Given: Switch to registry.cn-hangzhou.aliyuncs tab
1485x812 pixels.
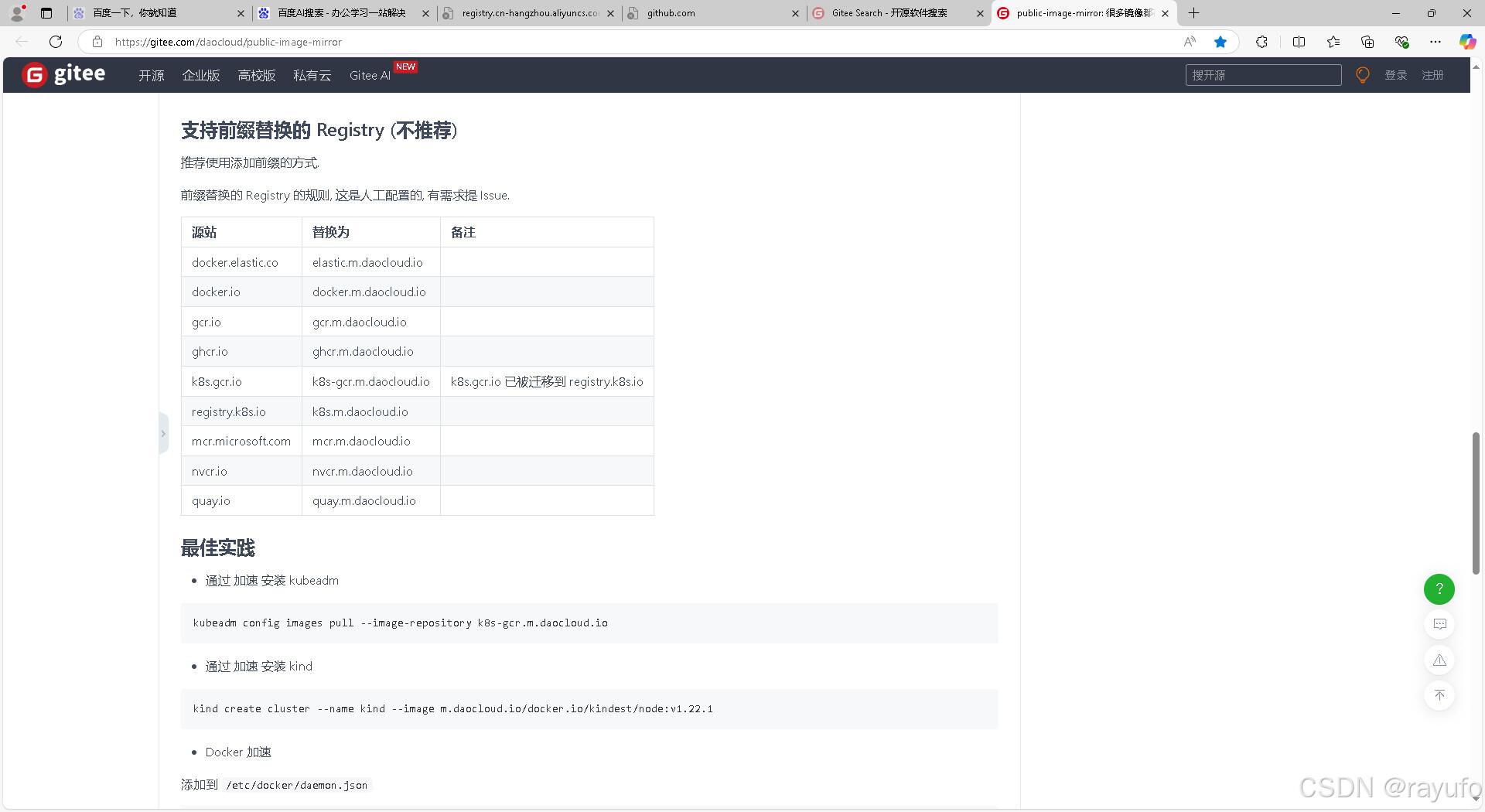Looking at the screenshot, I should click(x=528, y=13).
